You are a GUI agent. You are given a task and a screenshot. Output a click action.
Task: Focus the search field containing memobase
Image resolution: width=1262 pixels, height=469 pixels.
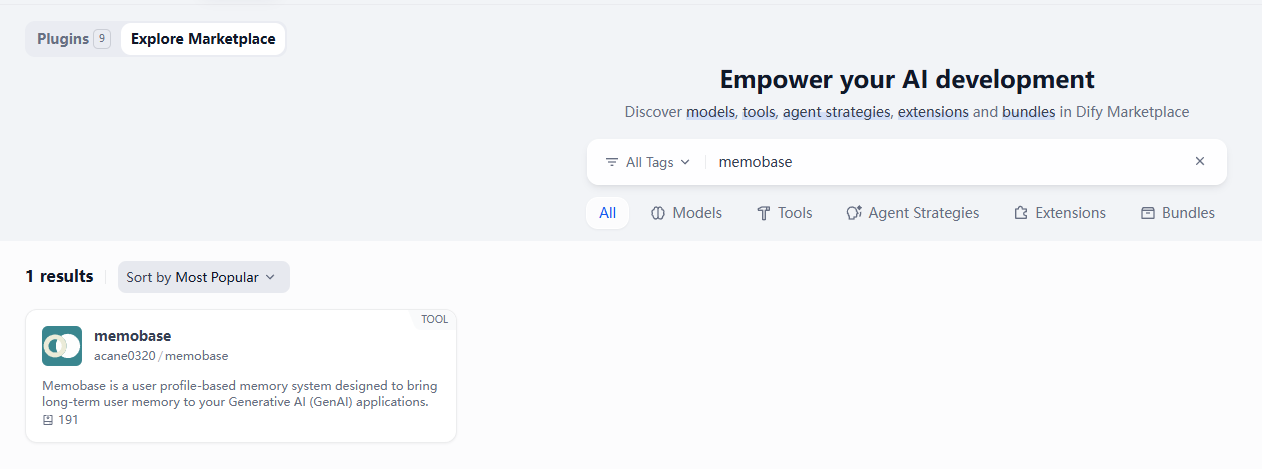point(948,162)
